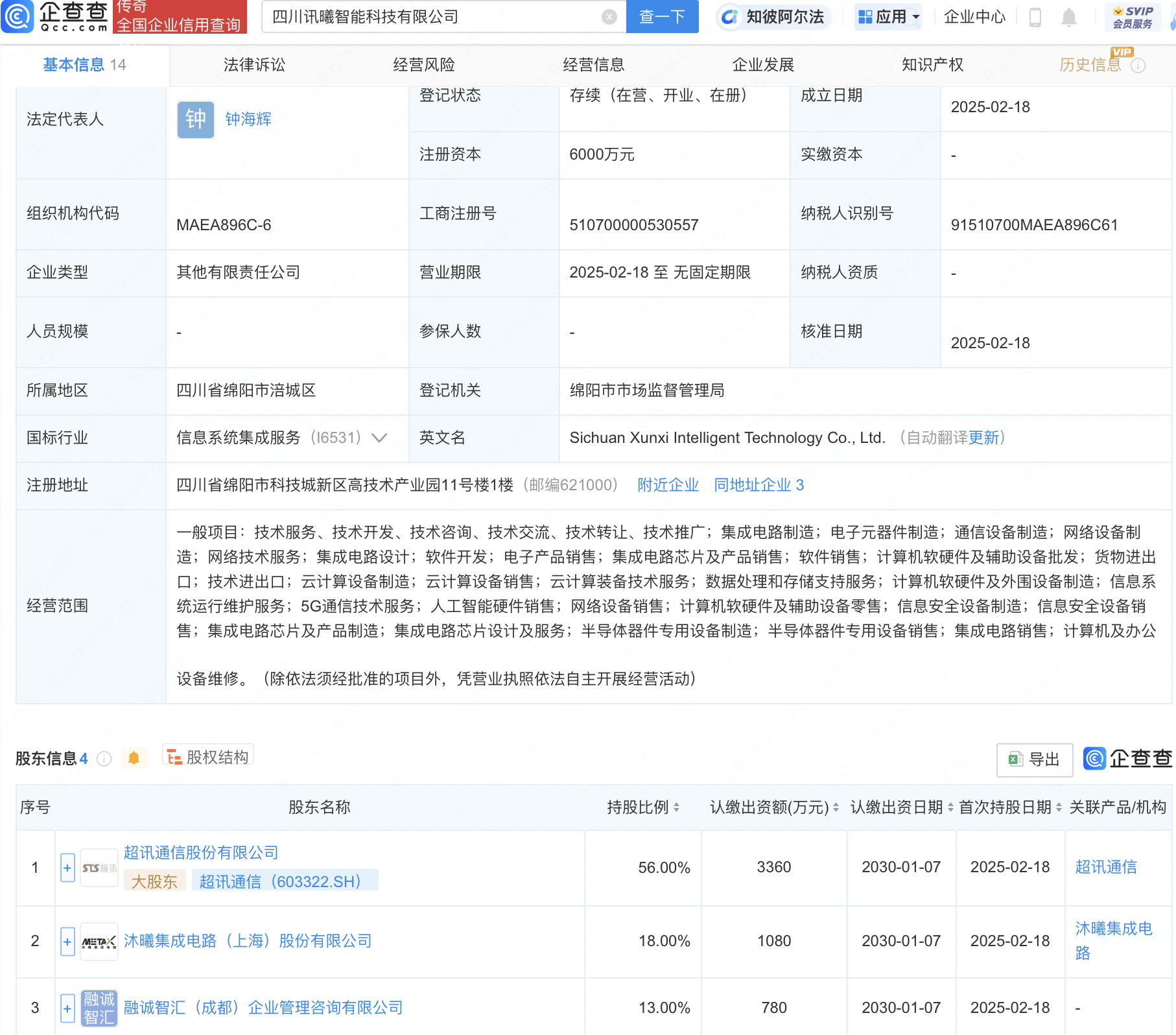
Task: Switch to 知识产权 tab
Action: 932,65
